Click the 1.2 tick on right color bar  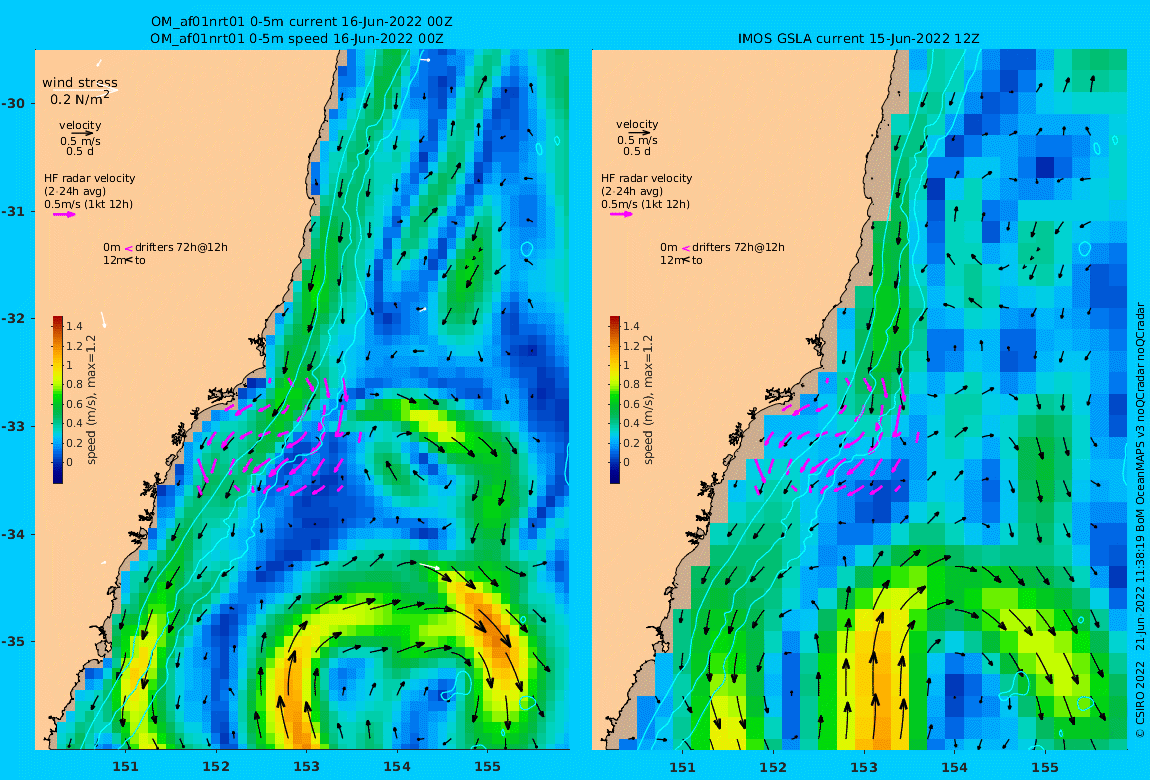point(631,346)
